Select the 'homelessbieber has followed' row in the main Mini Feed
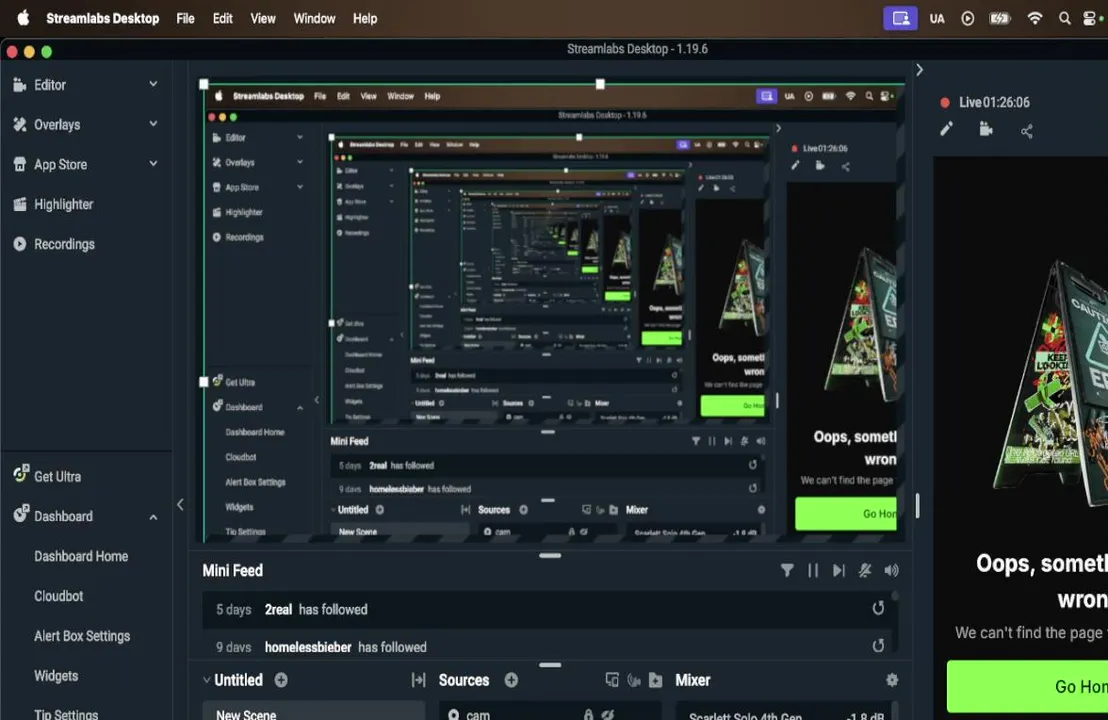Image resolution: width=1108 pixels, height=720 pixels. click(x=546, y=644)
